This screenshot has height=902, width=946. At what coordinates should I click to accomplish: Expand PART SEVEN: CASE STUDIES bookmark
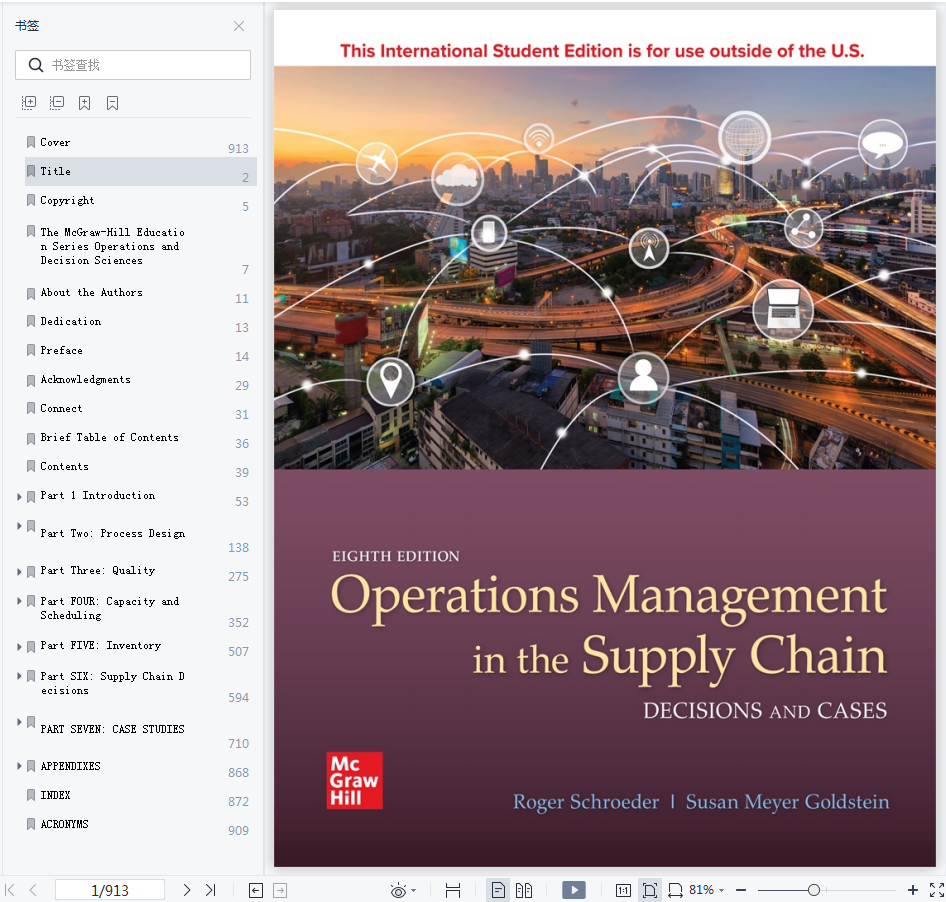tap(19, 722)
